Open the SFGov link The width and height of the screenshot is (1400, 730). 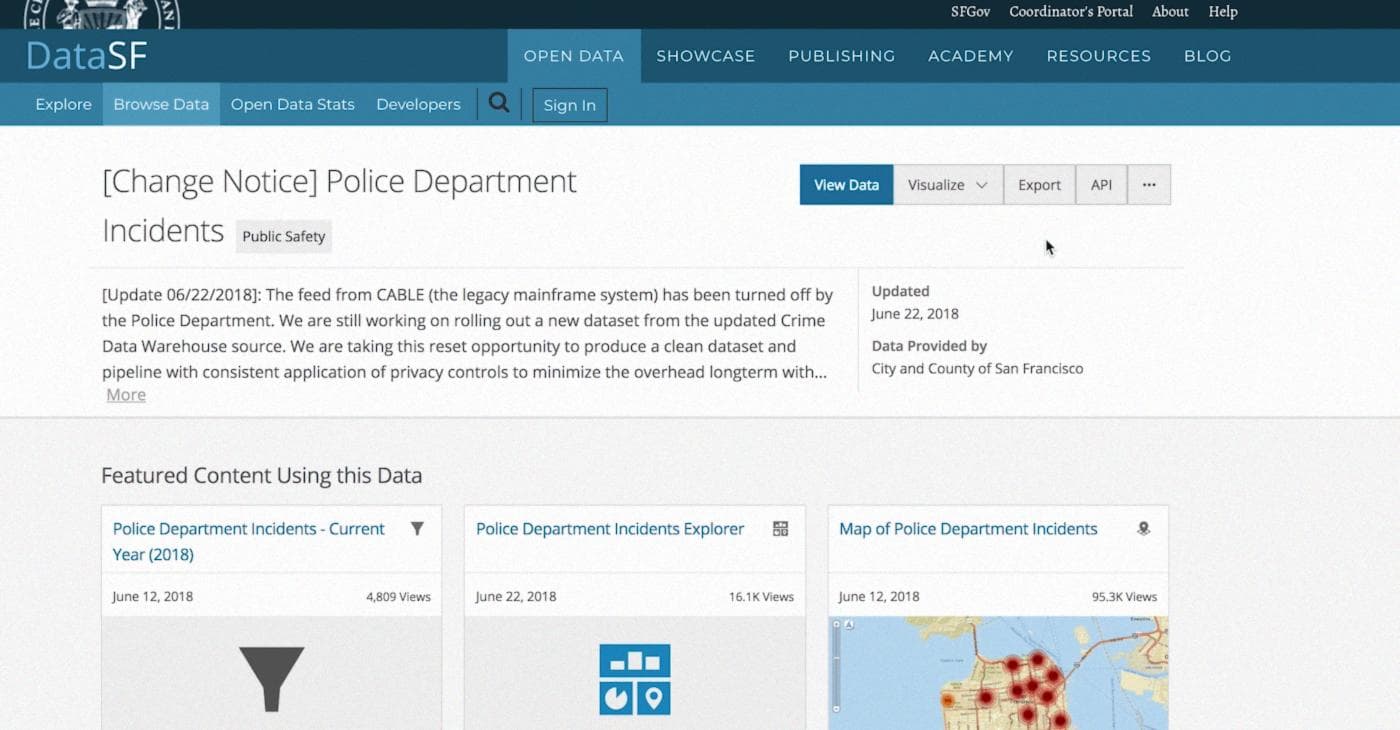[970, 12]
